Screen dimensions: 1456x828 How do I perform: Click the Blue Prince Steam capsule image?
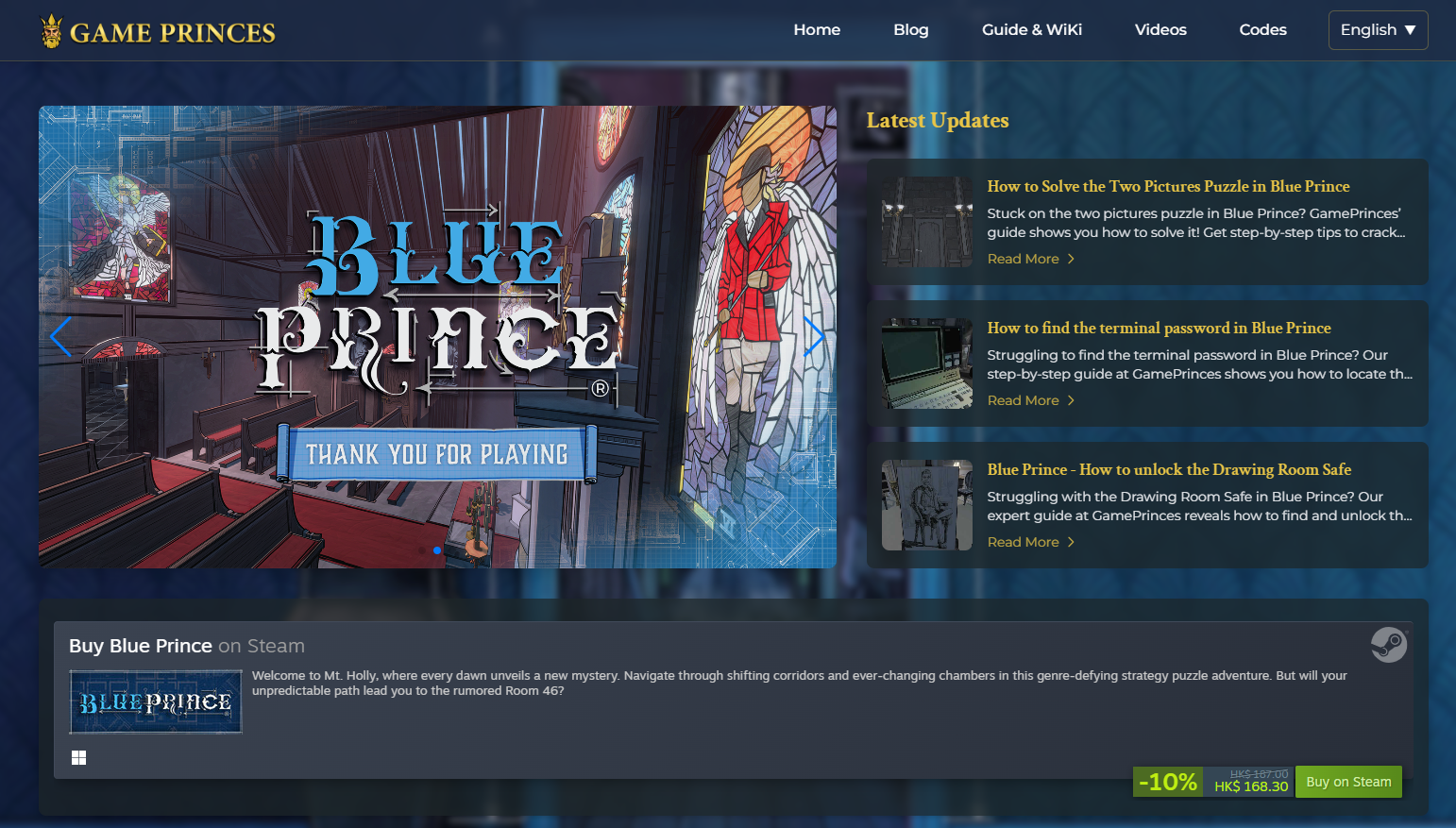pos(156,701)
